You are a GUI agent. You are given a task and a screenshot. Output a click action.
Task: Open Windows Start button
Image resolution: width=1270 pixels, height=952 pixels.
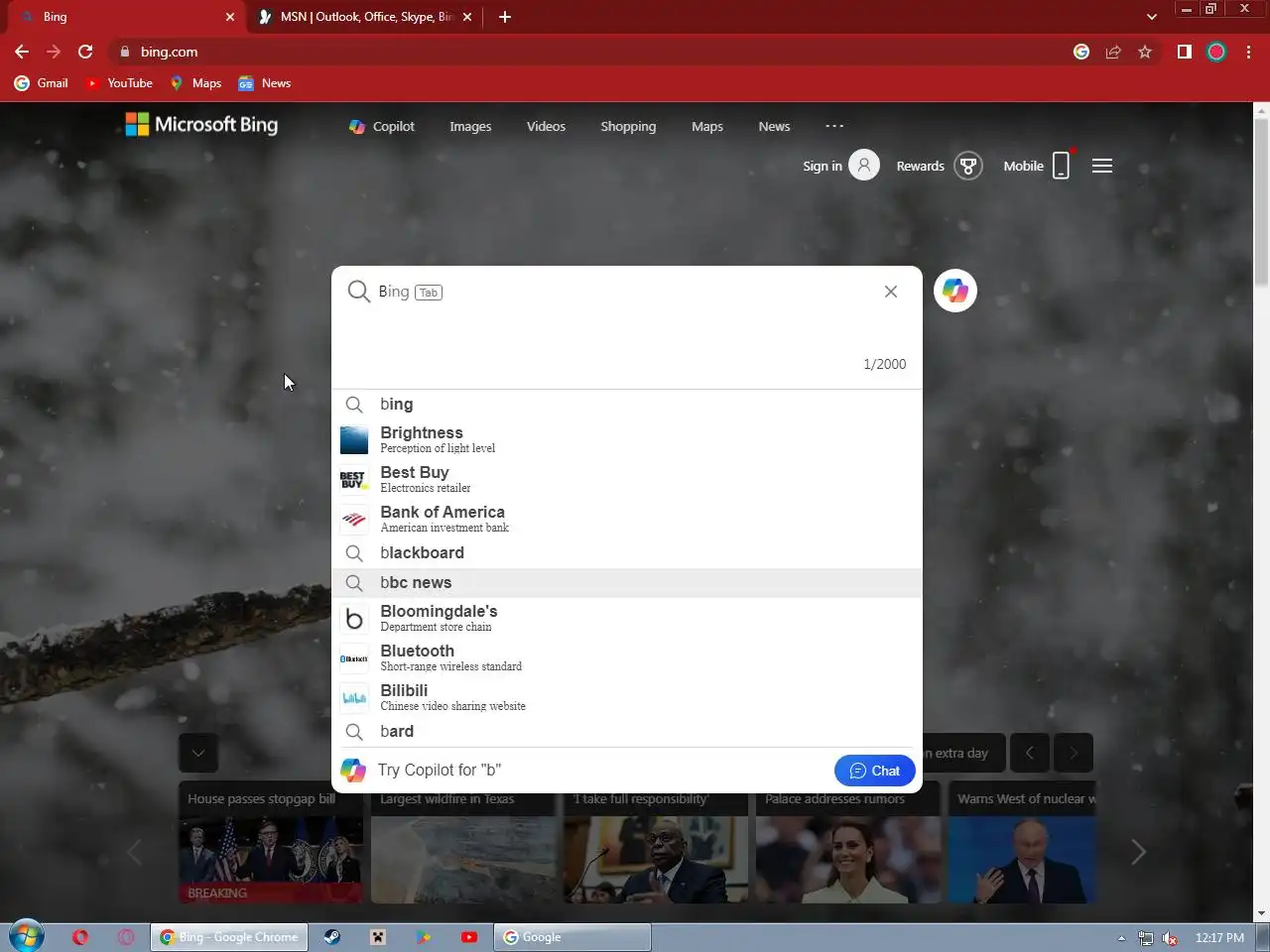(x=26, y=936)
